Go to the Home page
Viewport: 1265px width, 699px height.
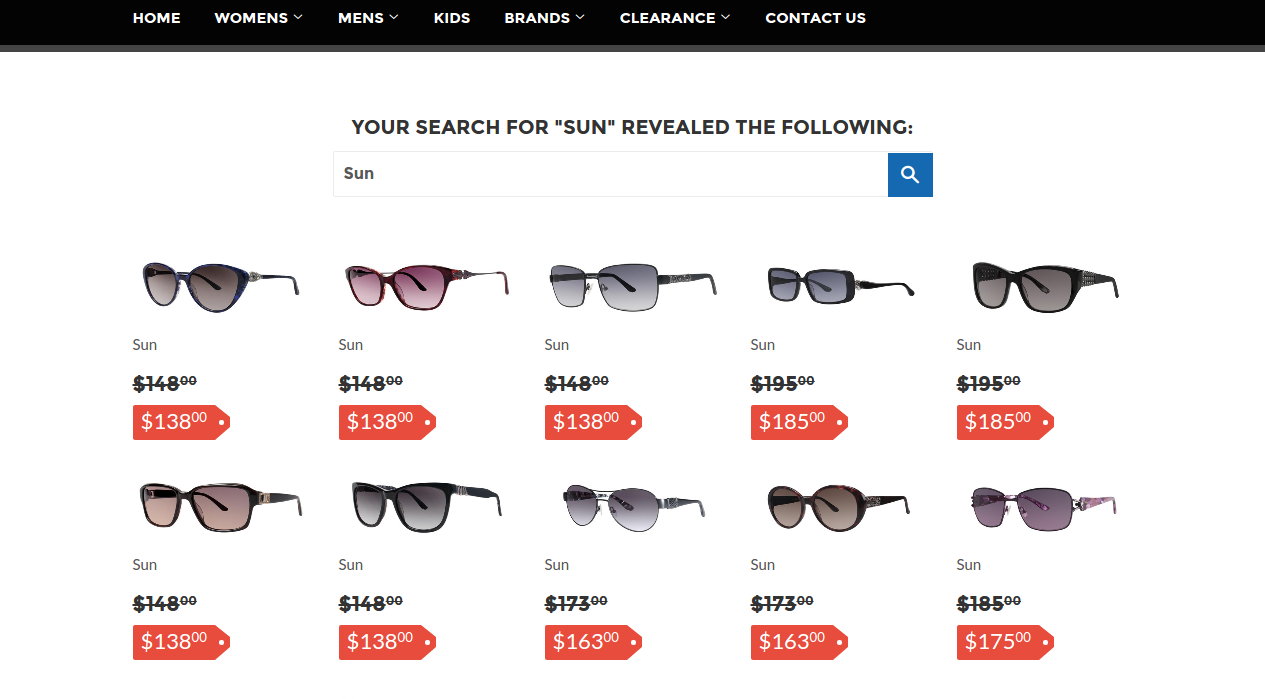[x=157, y=18]
